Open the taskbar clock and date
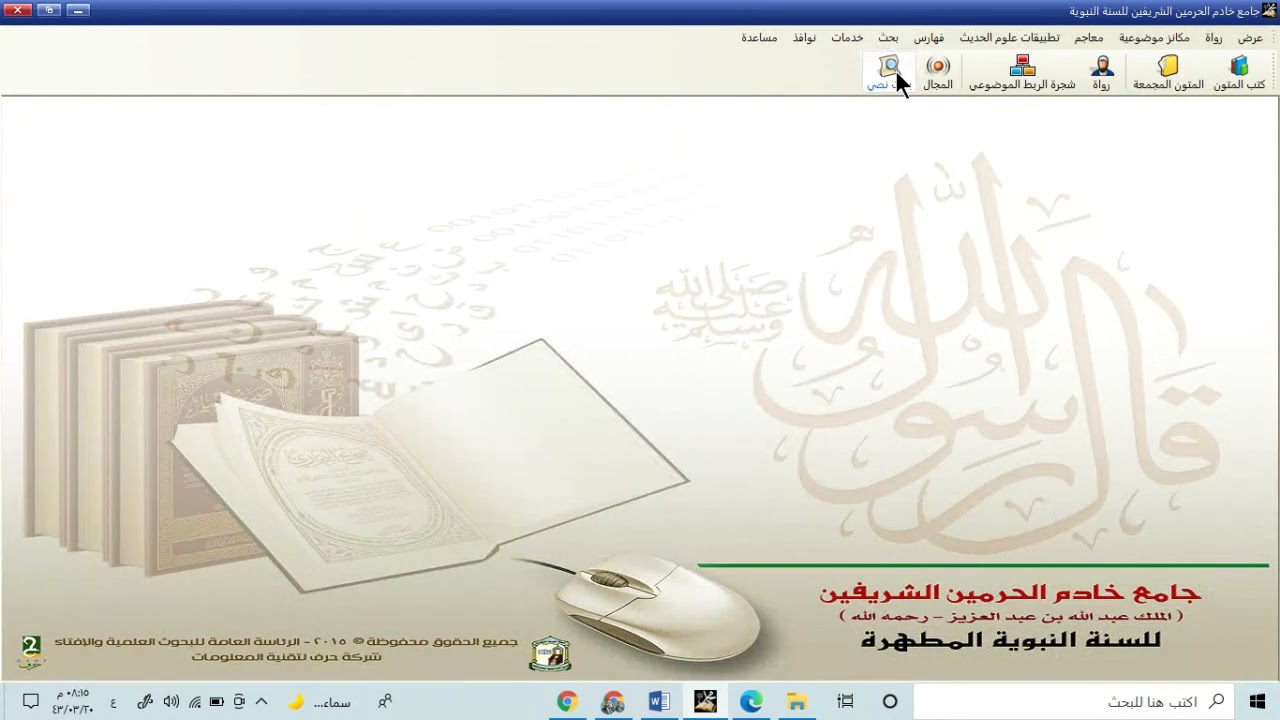 point(72,701)
